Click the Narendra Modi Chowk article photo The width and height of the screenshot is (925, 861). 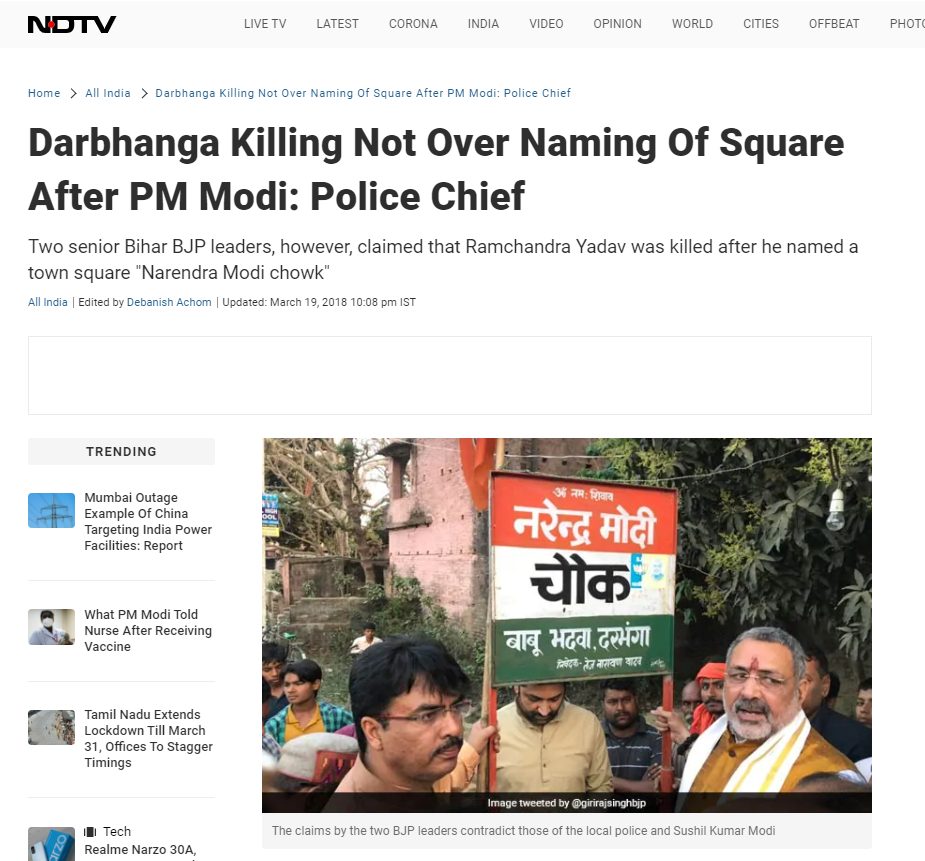(567, 625)
